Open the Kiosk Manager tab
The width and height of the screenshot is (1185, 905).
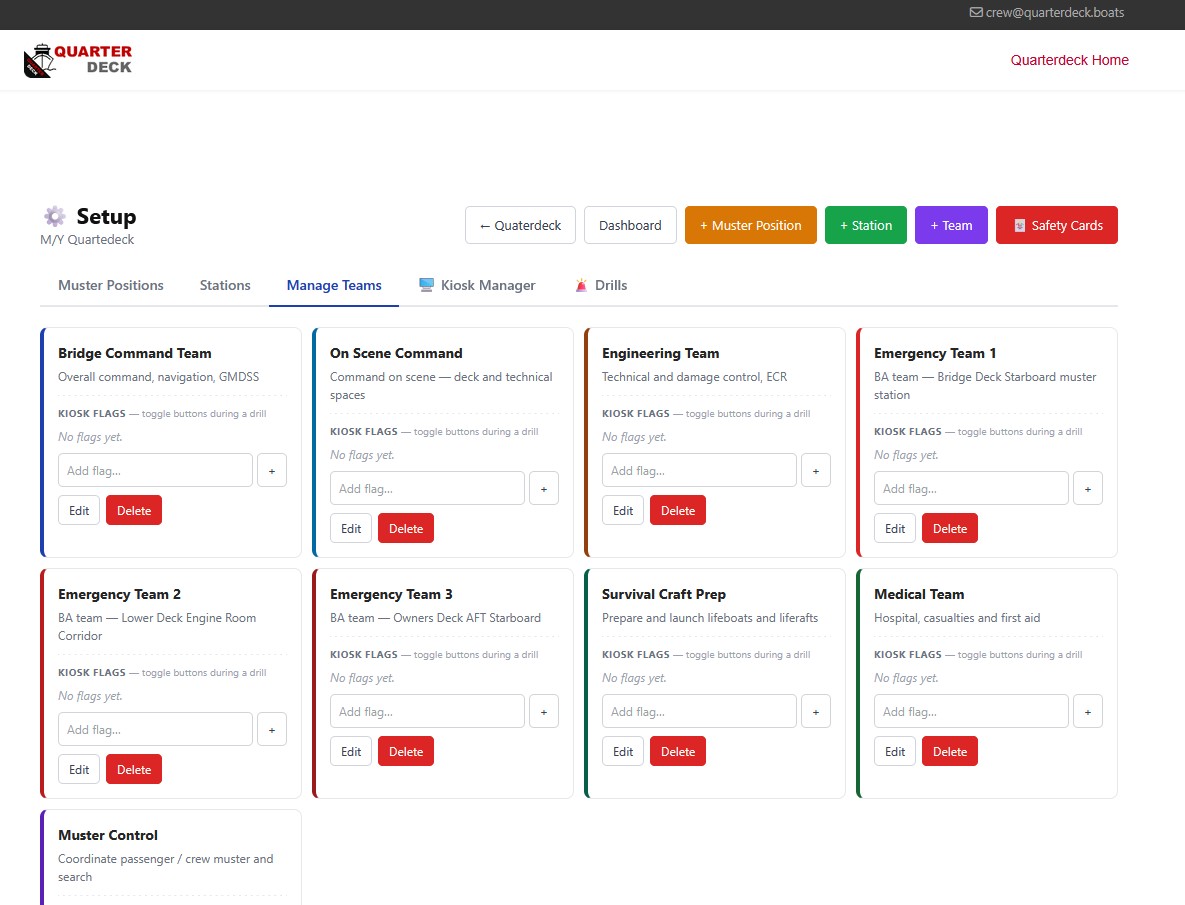[x=478, y=286]
